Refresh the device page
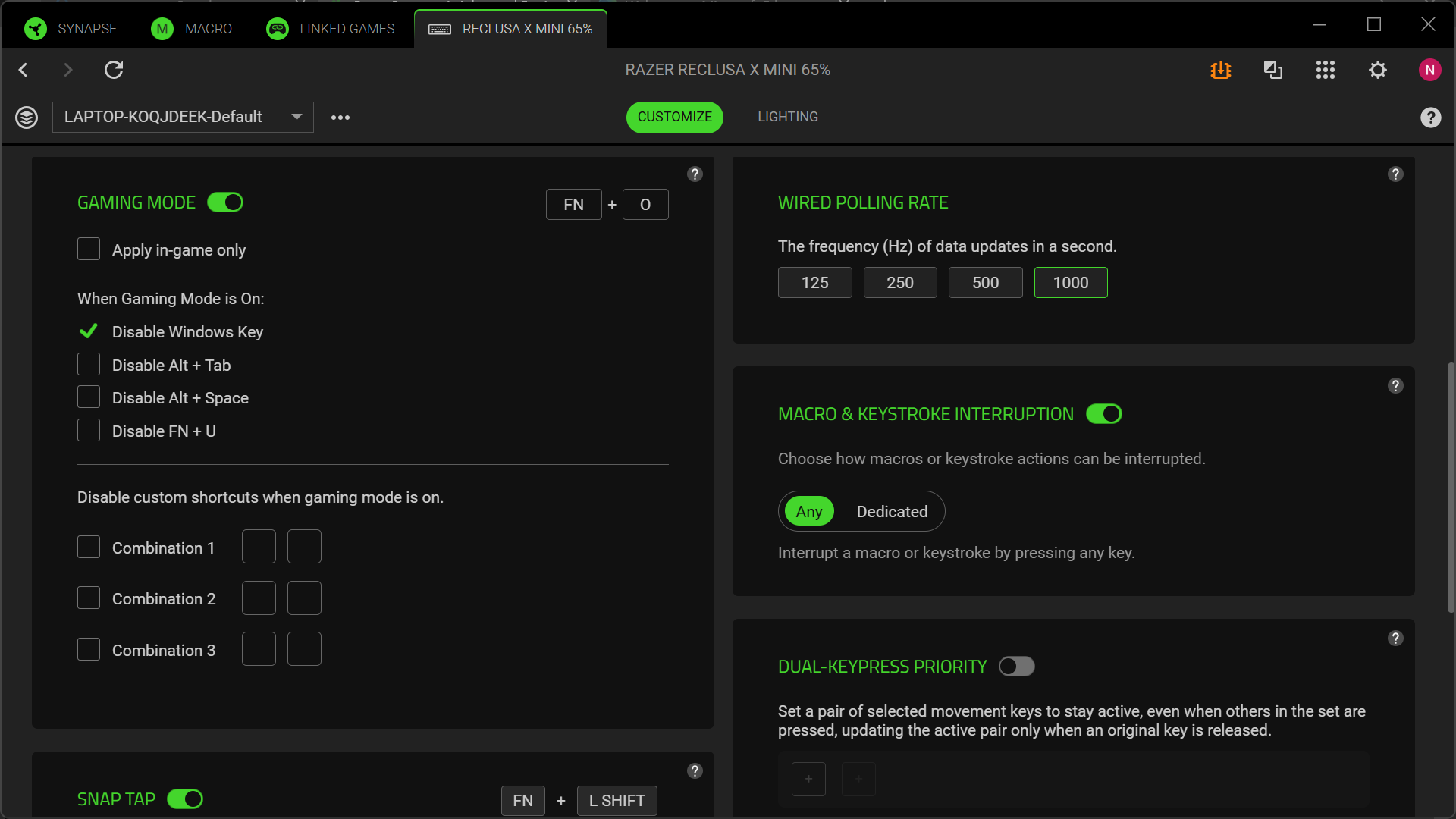This screenshot has height=819, width=1456. 114,70
